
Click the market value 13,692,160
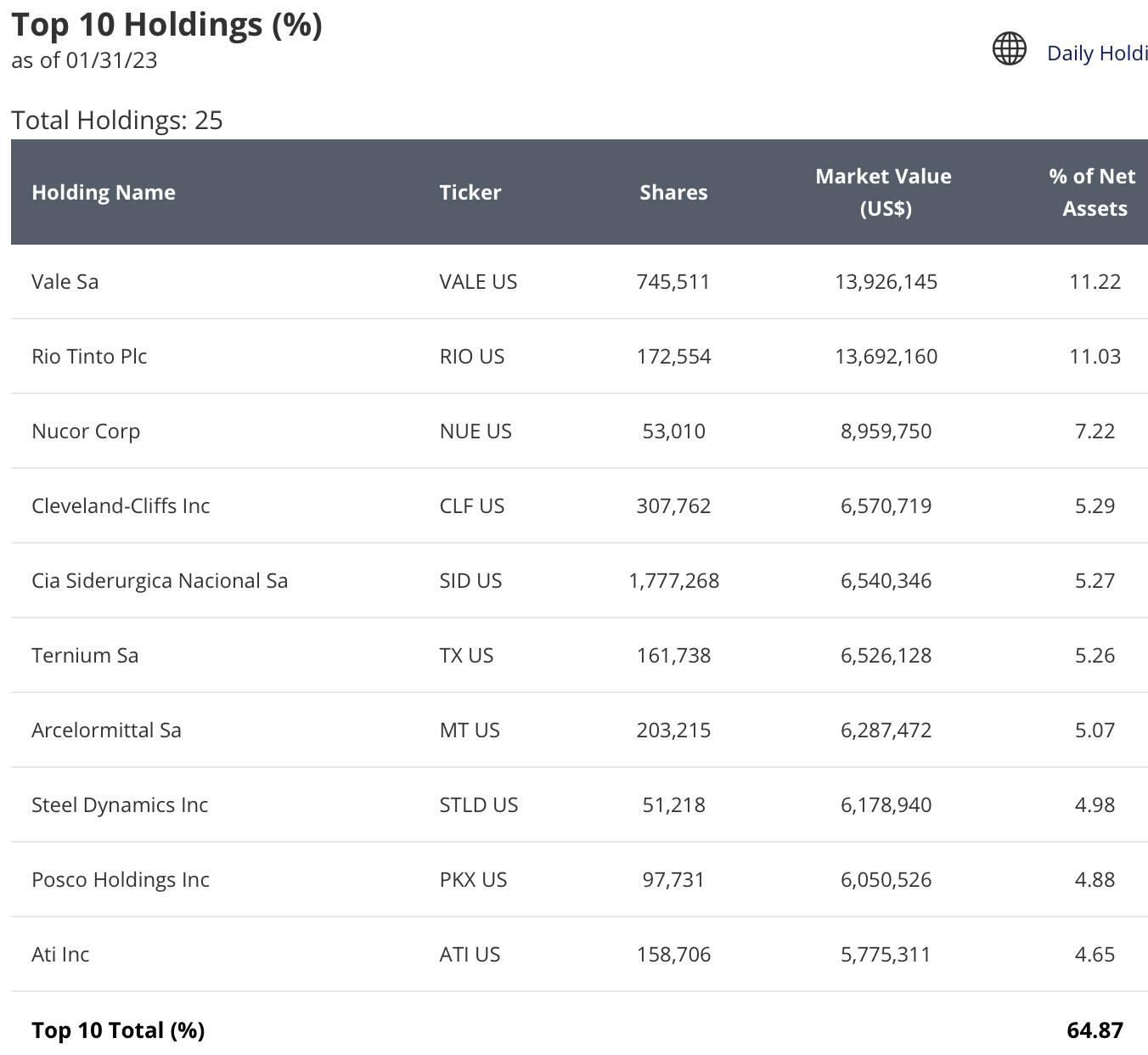(886, 356)
